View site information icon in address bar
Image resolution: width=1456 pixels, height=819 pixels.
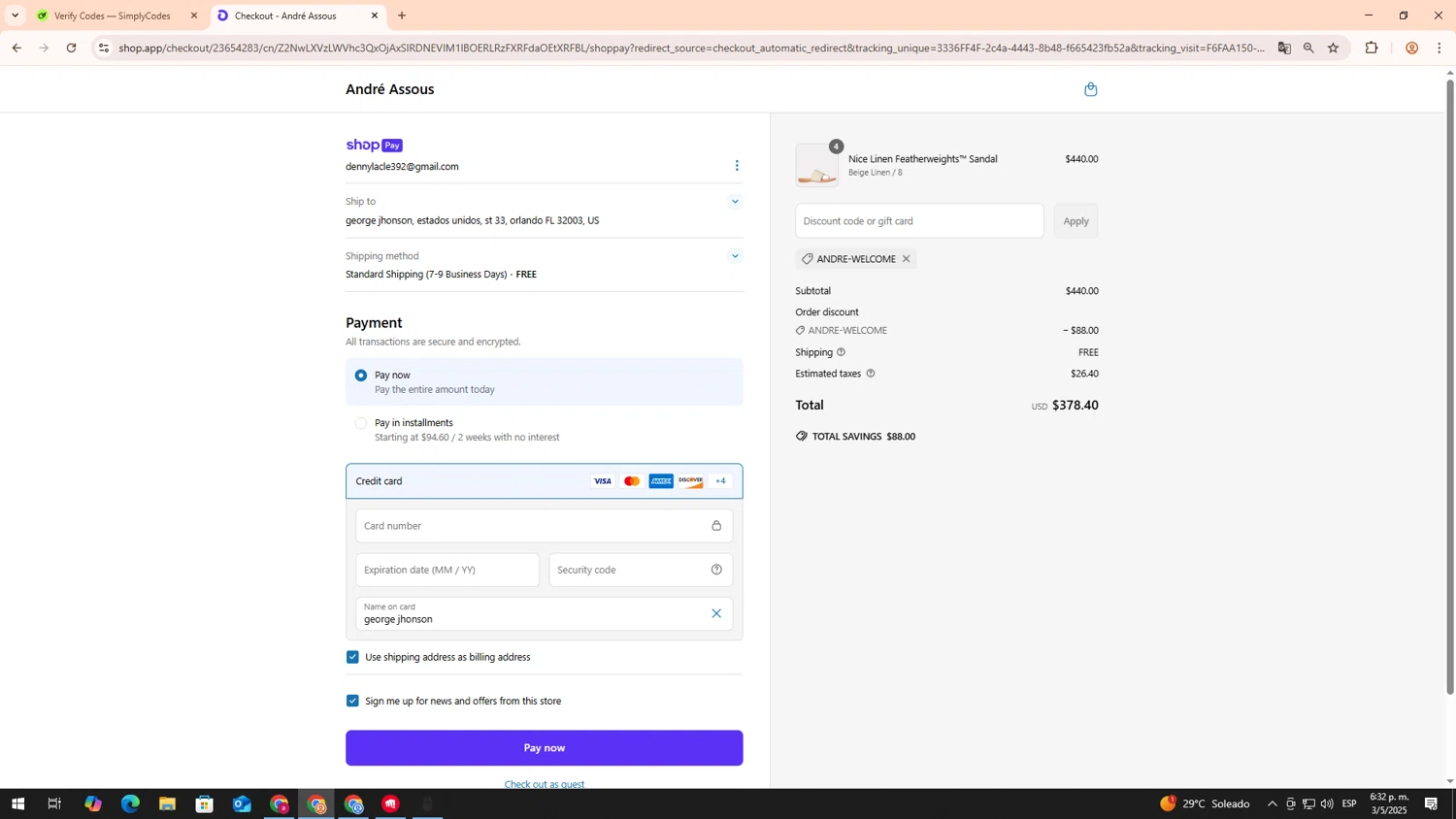(104, 48)
